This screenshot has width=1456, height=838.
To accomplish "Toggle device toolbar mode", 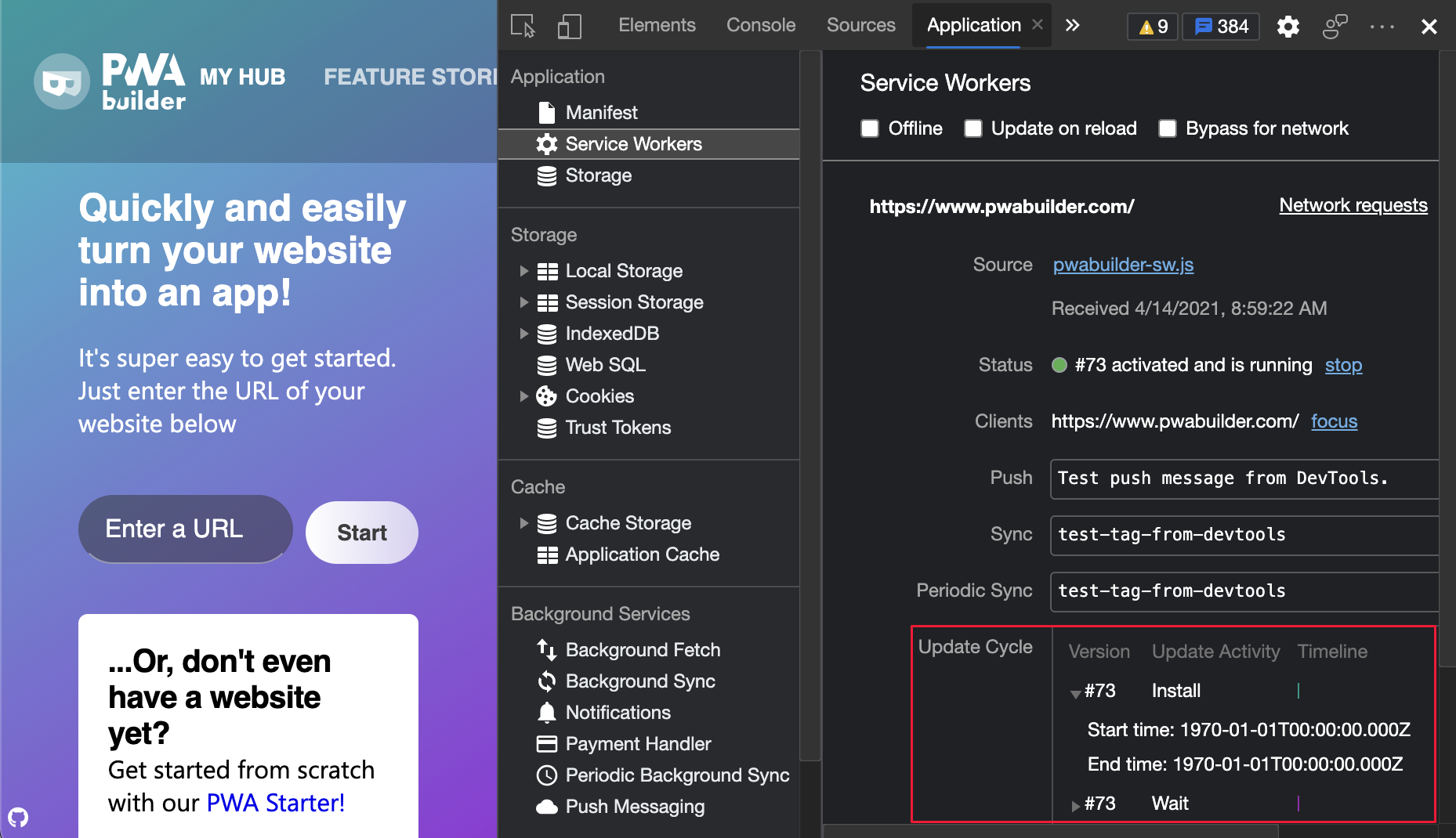I will click(x=569, y=26).
